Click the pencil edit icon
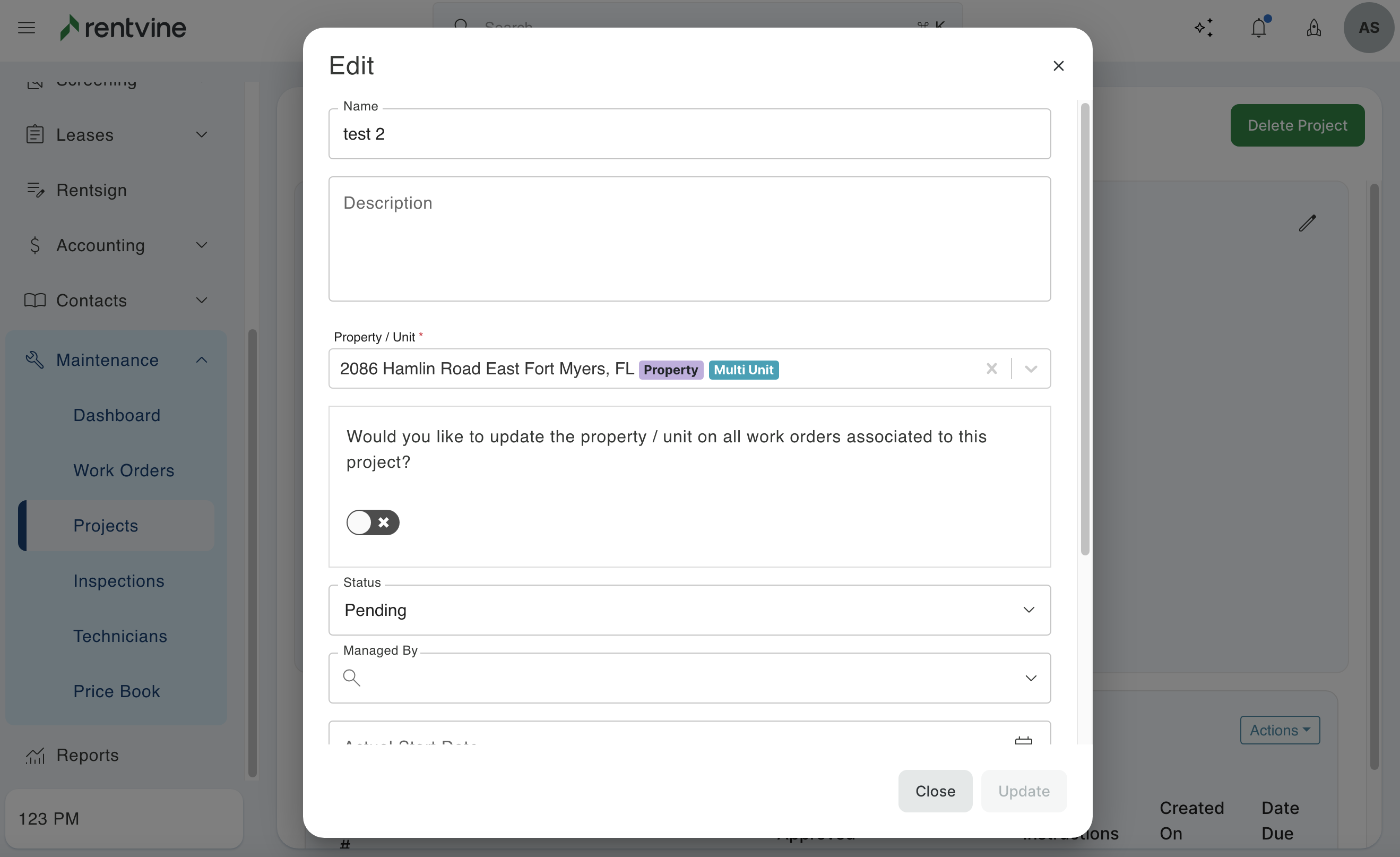Viewport: 1400px width, 857px height. click(x=1307, y=223)
